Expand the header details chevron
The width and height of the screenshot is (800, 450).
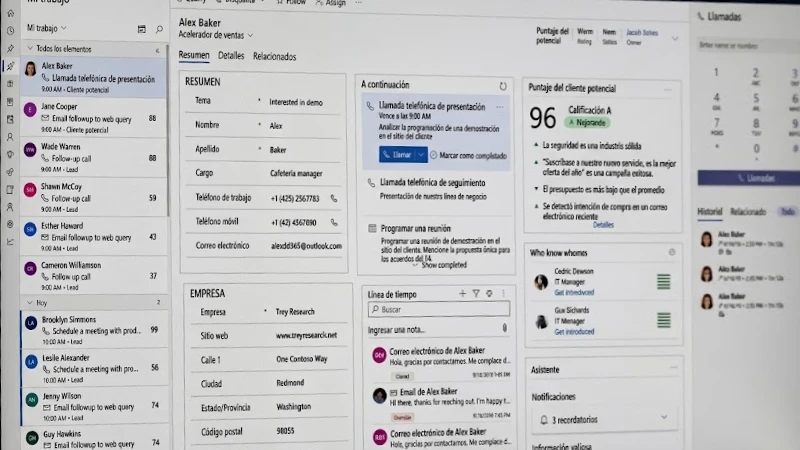tap(674, 39)
